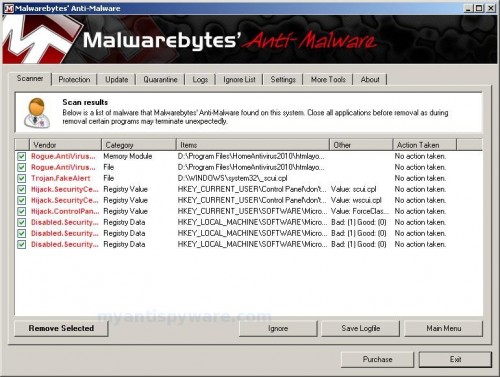500x377 pixels.
Task: Sort by the Items column header
Action: point(253,145)
